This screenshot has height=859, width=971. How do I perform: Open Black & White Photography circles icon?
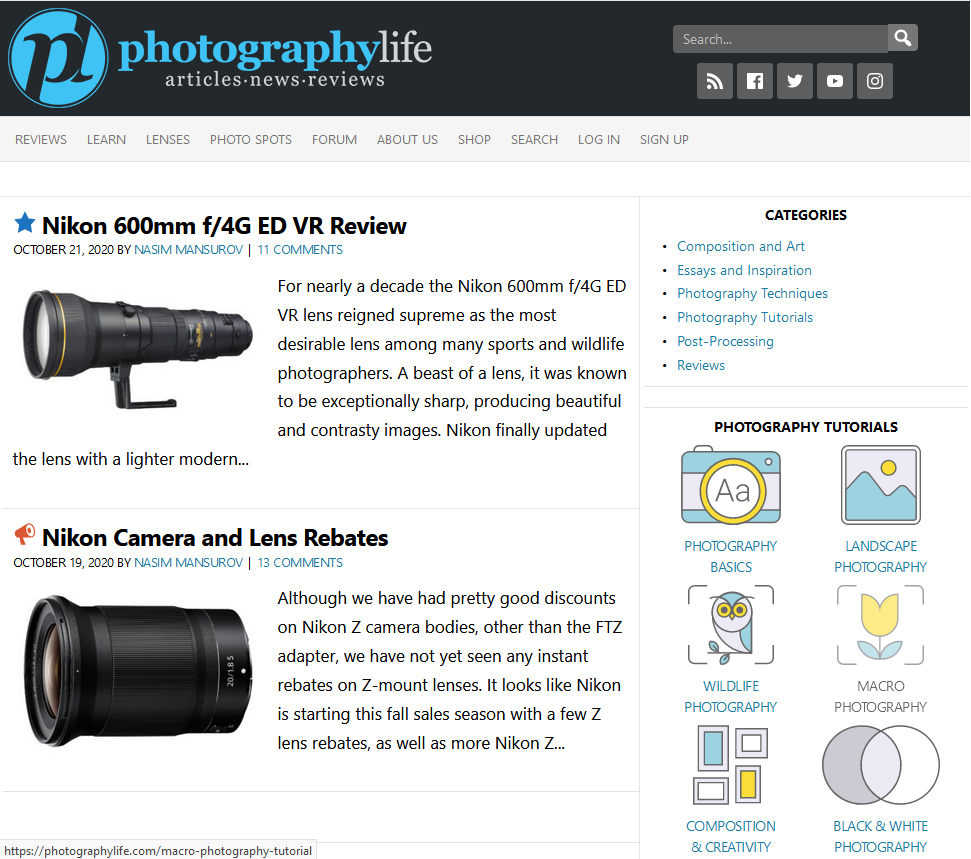(x=880, y=765)
